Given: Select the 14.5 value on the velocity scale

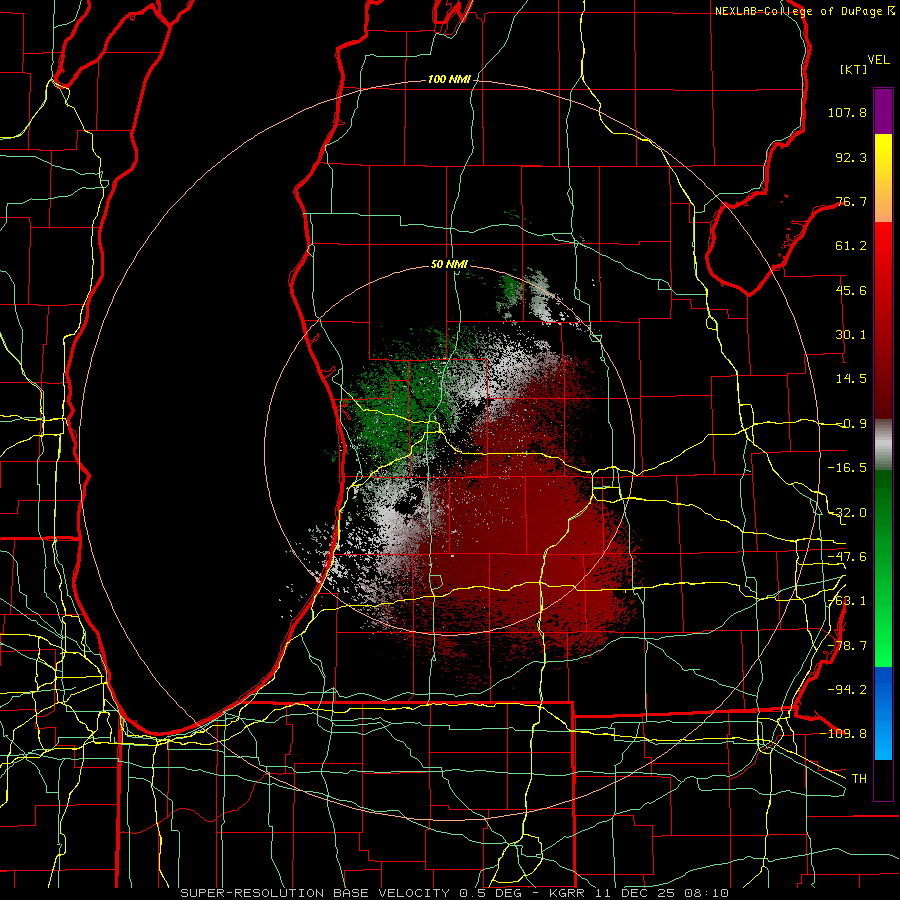Looking at the screenshot, I should 851,379.
